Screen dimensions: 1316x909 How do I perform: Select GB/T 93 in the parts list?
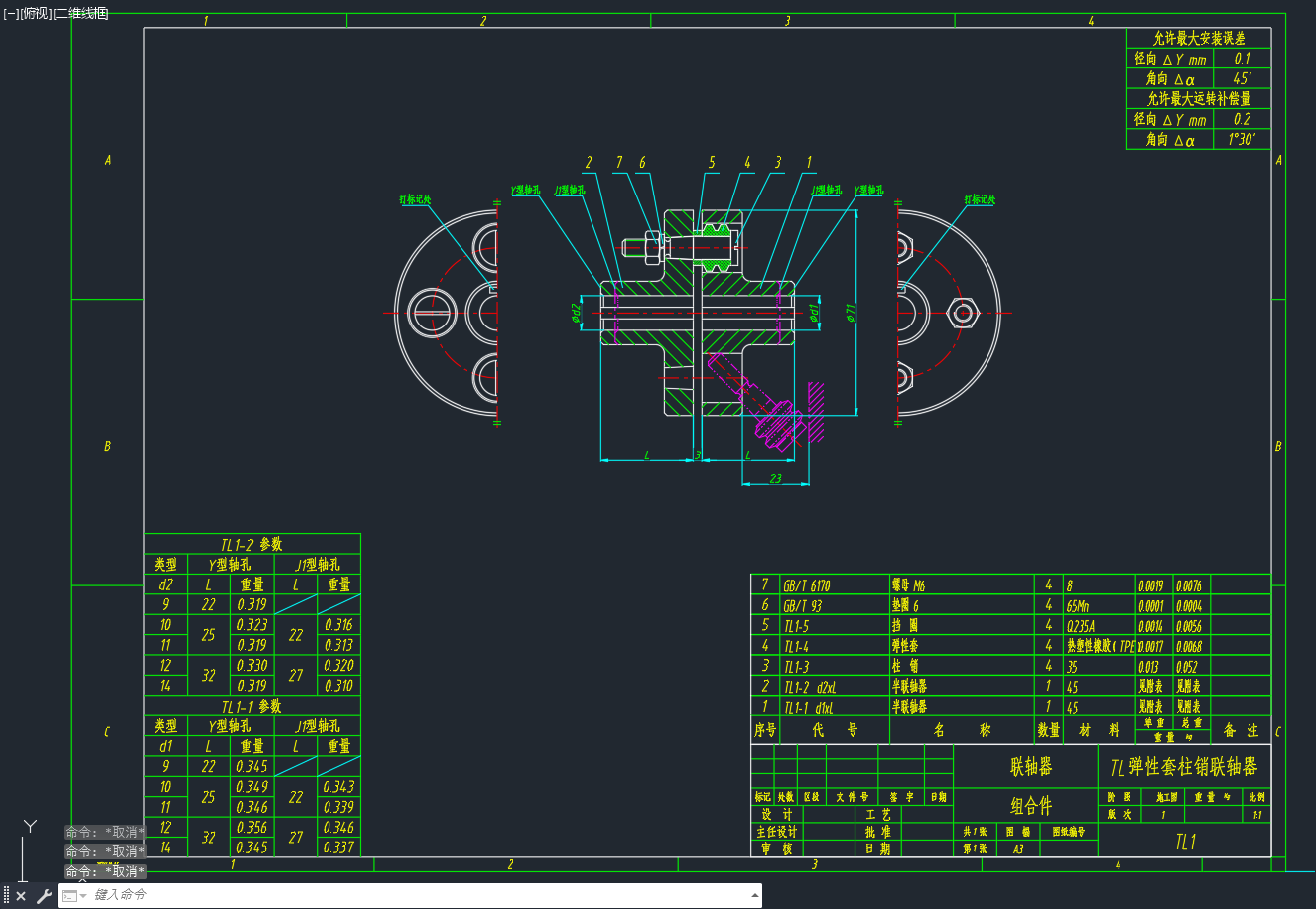[x=802, y=605]
